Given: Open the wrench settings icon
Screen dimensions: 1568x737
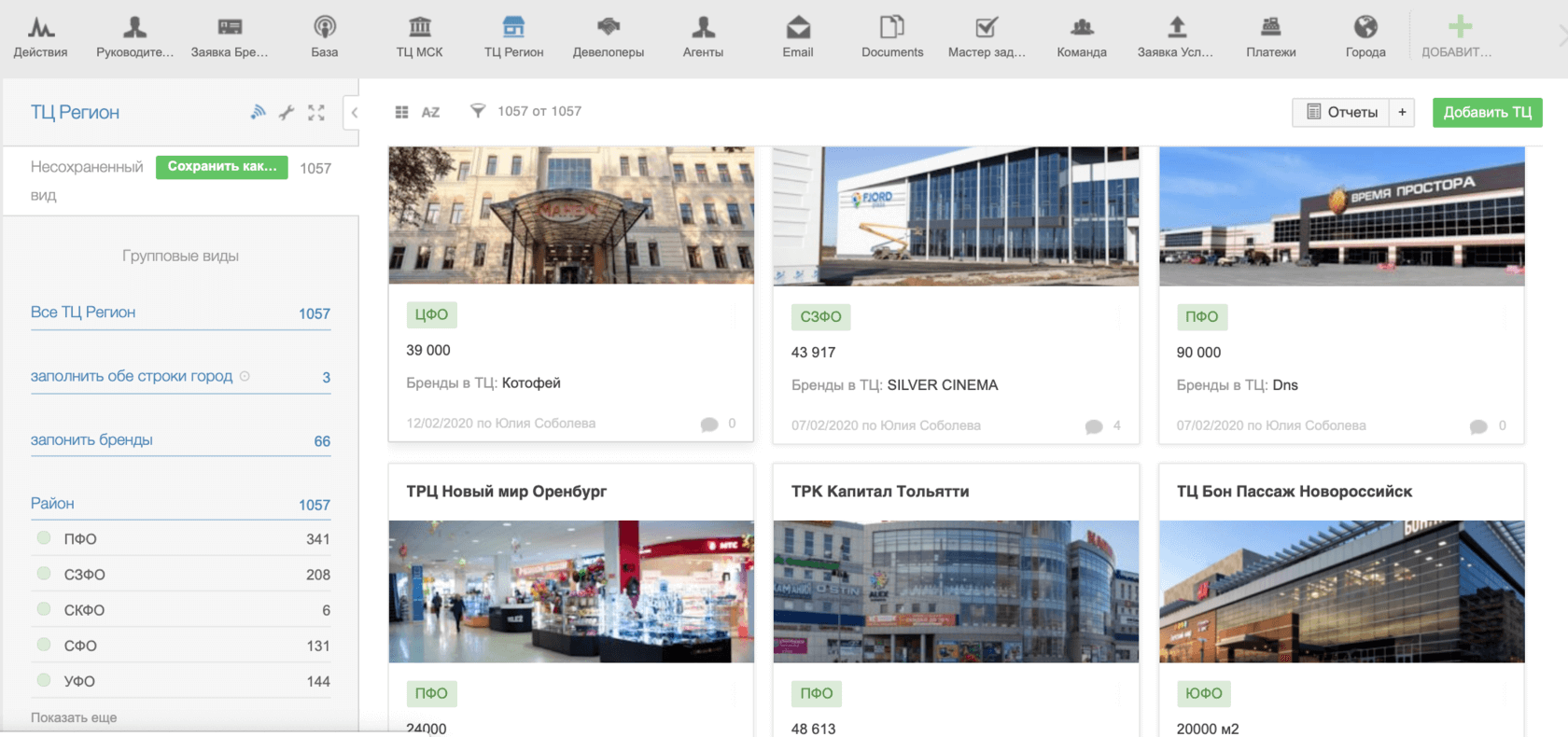Looking at the screenshot, I should coord(287,112).
